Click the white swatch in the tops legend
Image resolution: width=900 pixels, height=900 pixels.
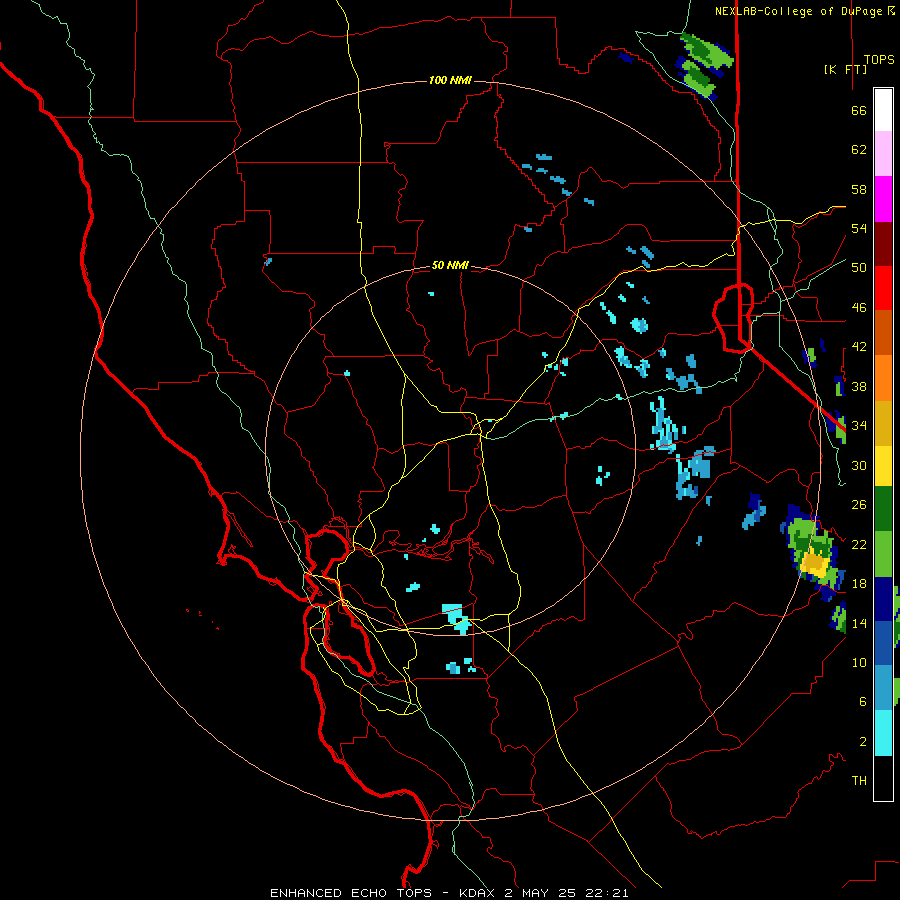coord(883,110)
